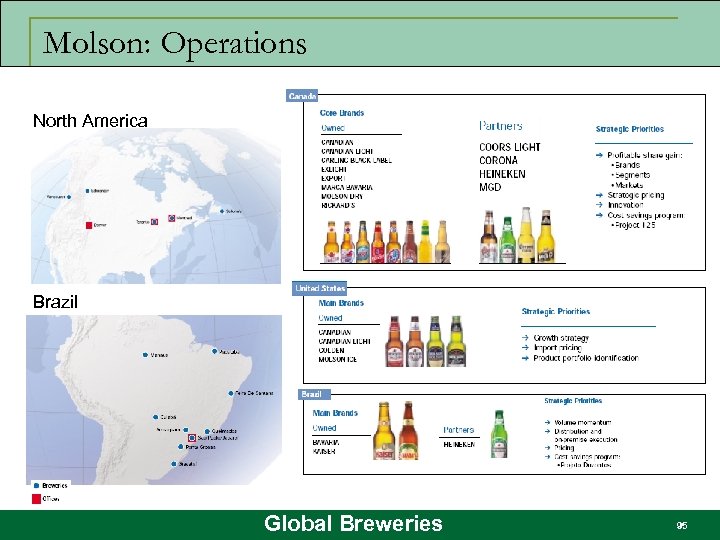Click 'HEINEKEN' in Canada Partners list
Viewport: 720px width, 540px height.
(502, 174)
